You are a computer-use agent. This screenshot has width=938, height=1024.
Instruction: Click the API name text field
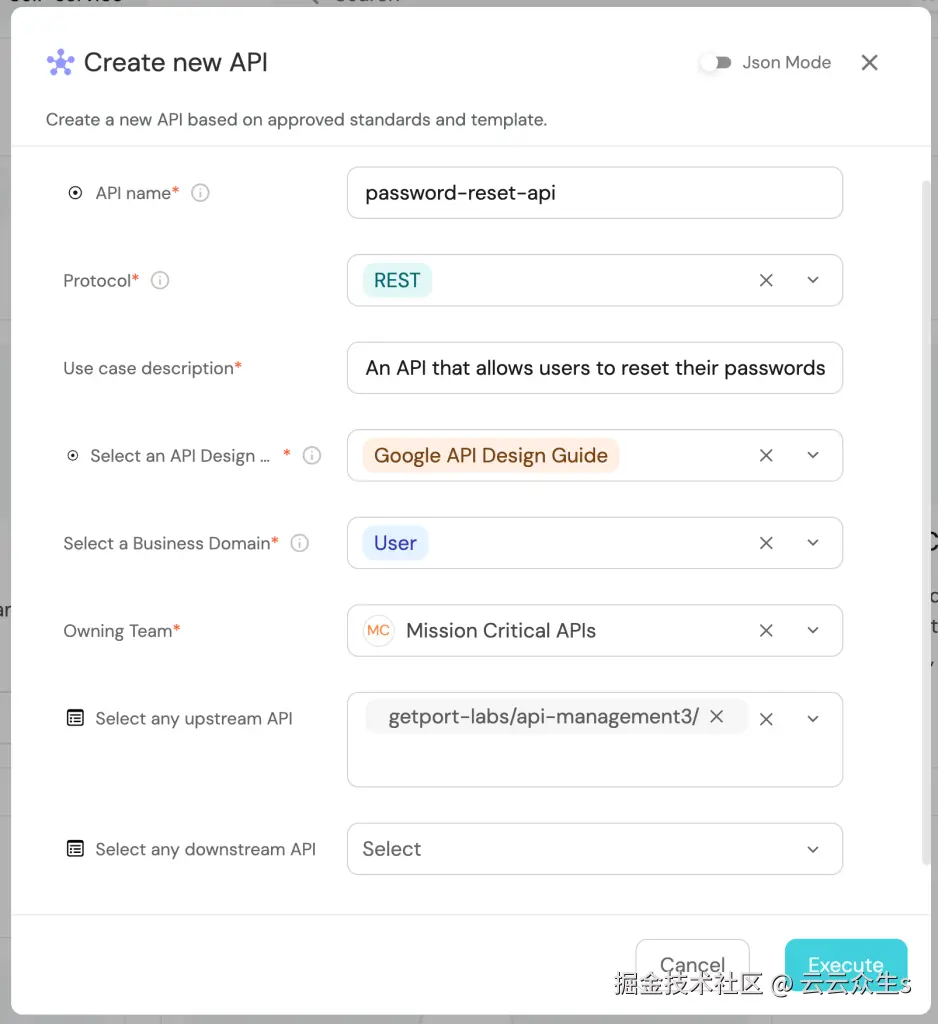pos(594,193)
